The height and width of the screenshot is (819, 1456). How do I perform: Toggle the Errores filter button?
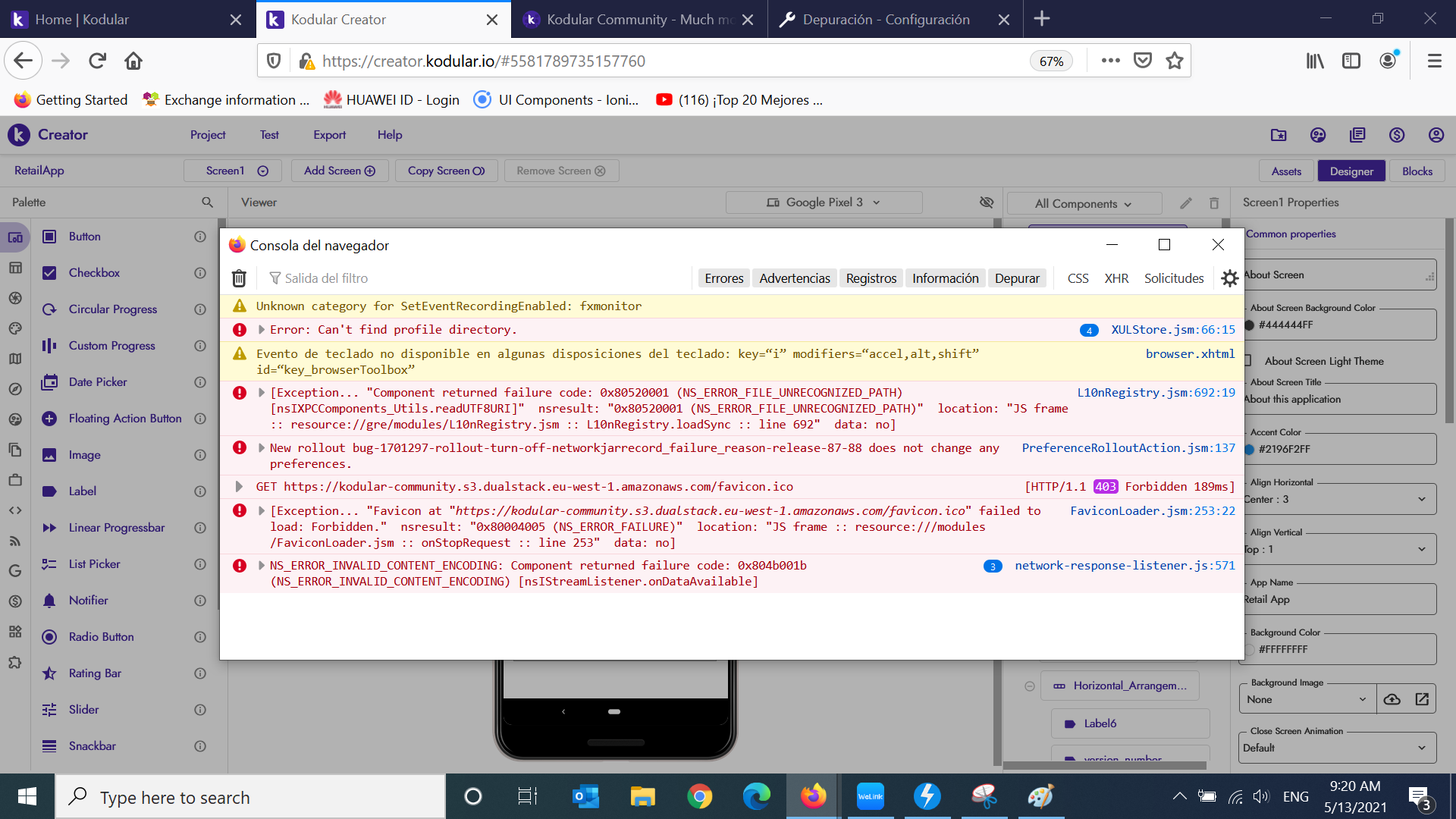pos(723,278)
